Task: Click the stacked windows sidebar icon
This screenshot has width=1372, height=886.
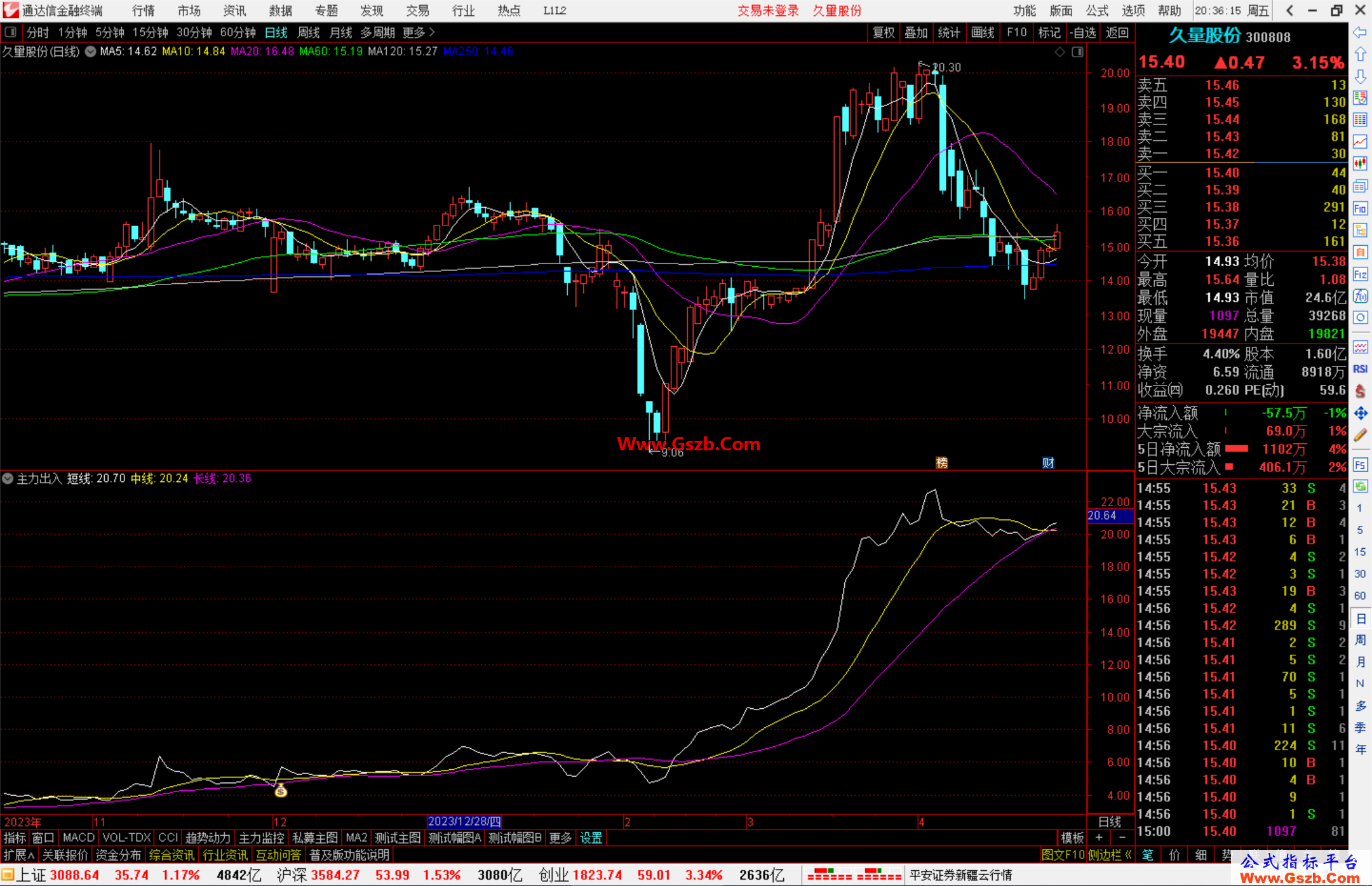Action: pyautogui.click(x=1360, y=186)
